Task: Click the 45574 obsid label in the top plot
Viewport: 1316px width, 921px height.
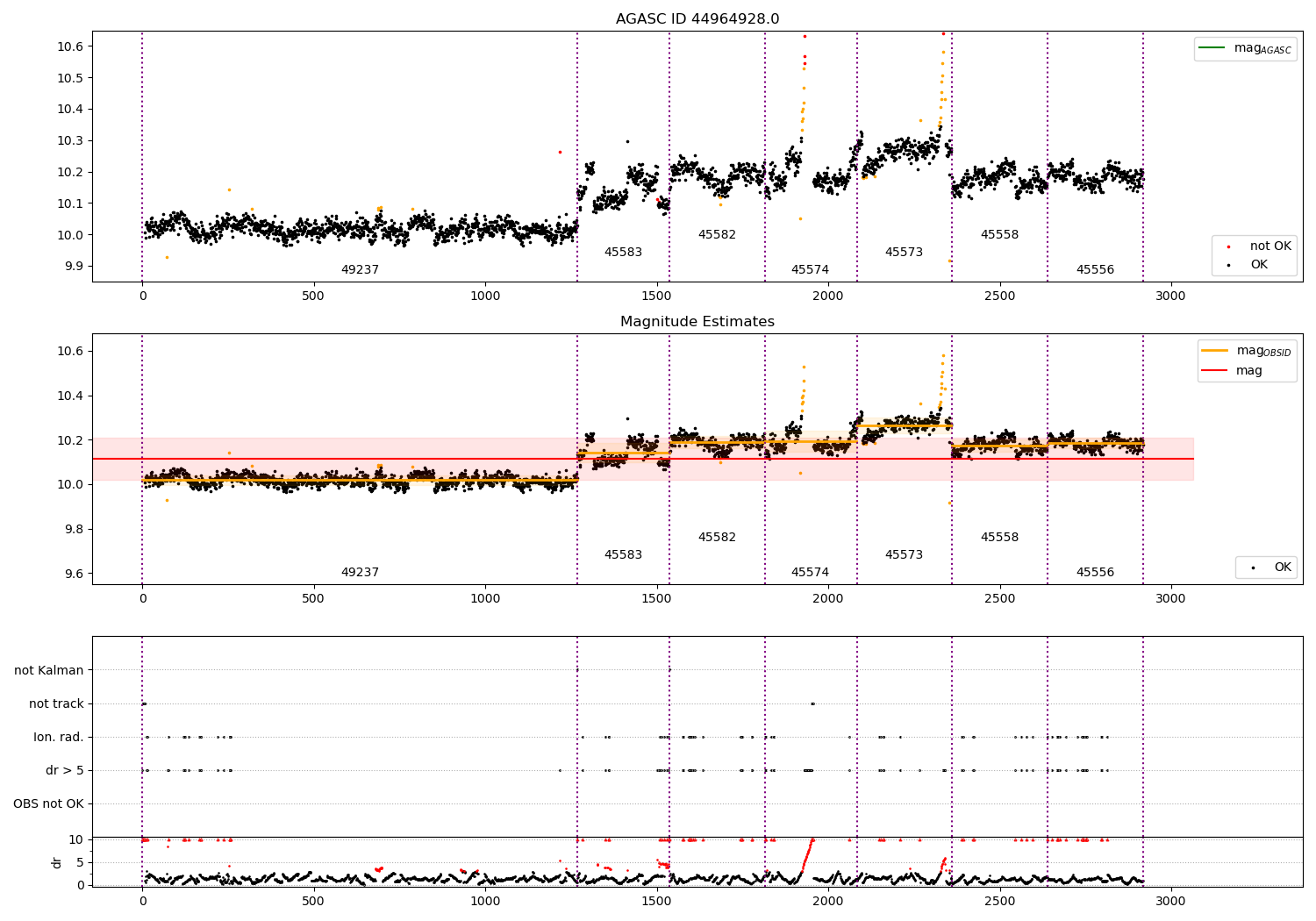Action: click(x=810, y=270)
